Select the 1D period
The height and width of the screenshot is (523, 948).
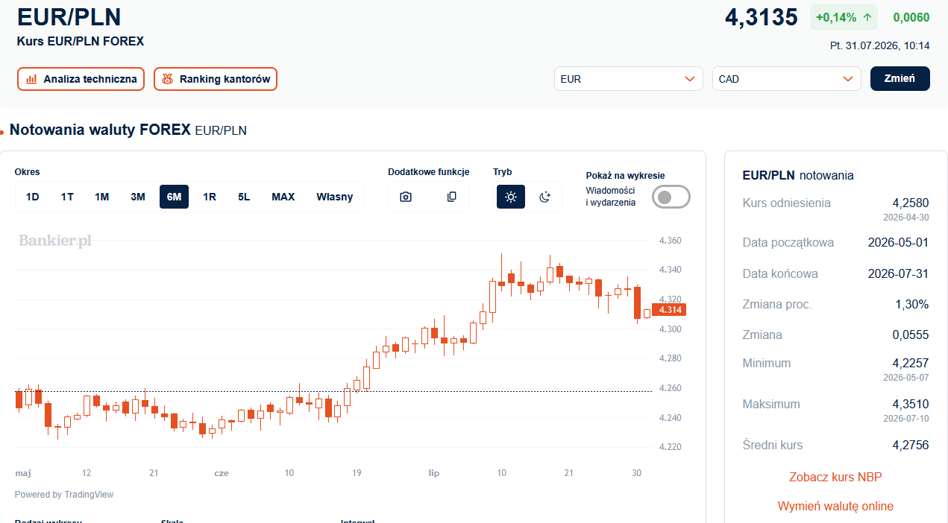coord(33,197)
